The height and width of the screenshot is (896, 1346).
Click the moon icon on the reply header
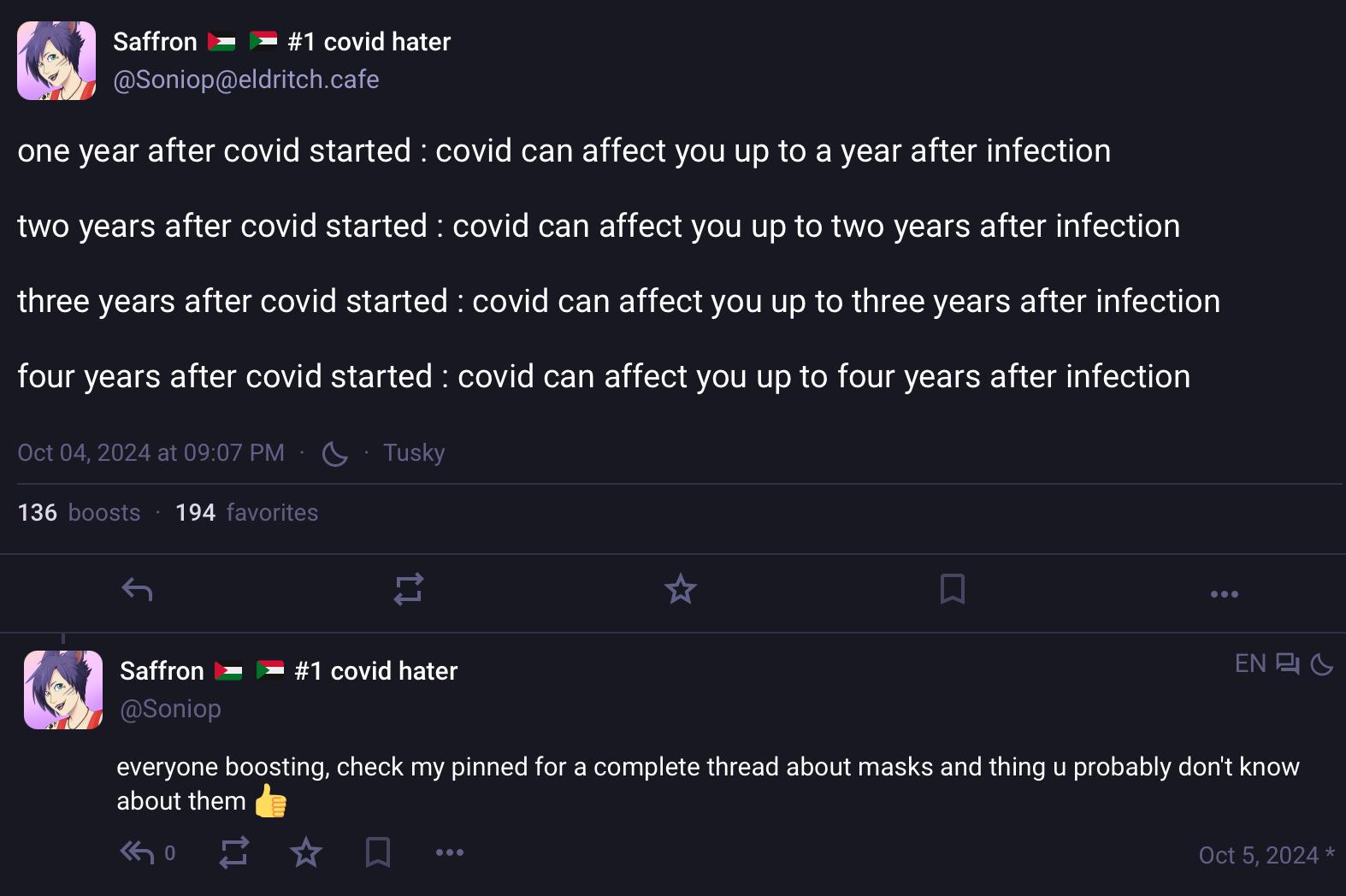[1321, 663]
